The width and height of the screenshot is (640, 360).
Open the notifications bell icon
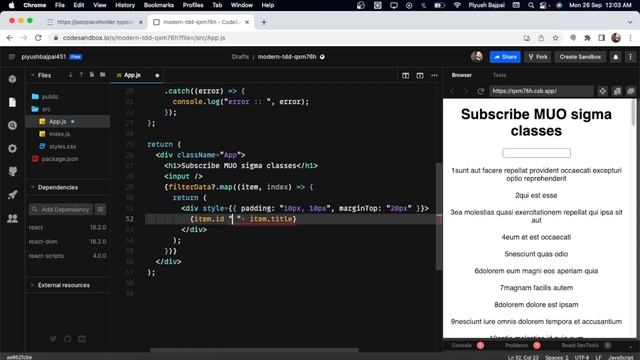click(616, 57)
